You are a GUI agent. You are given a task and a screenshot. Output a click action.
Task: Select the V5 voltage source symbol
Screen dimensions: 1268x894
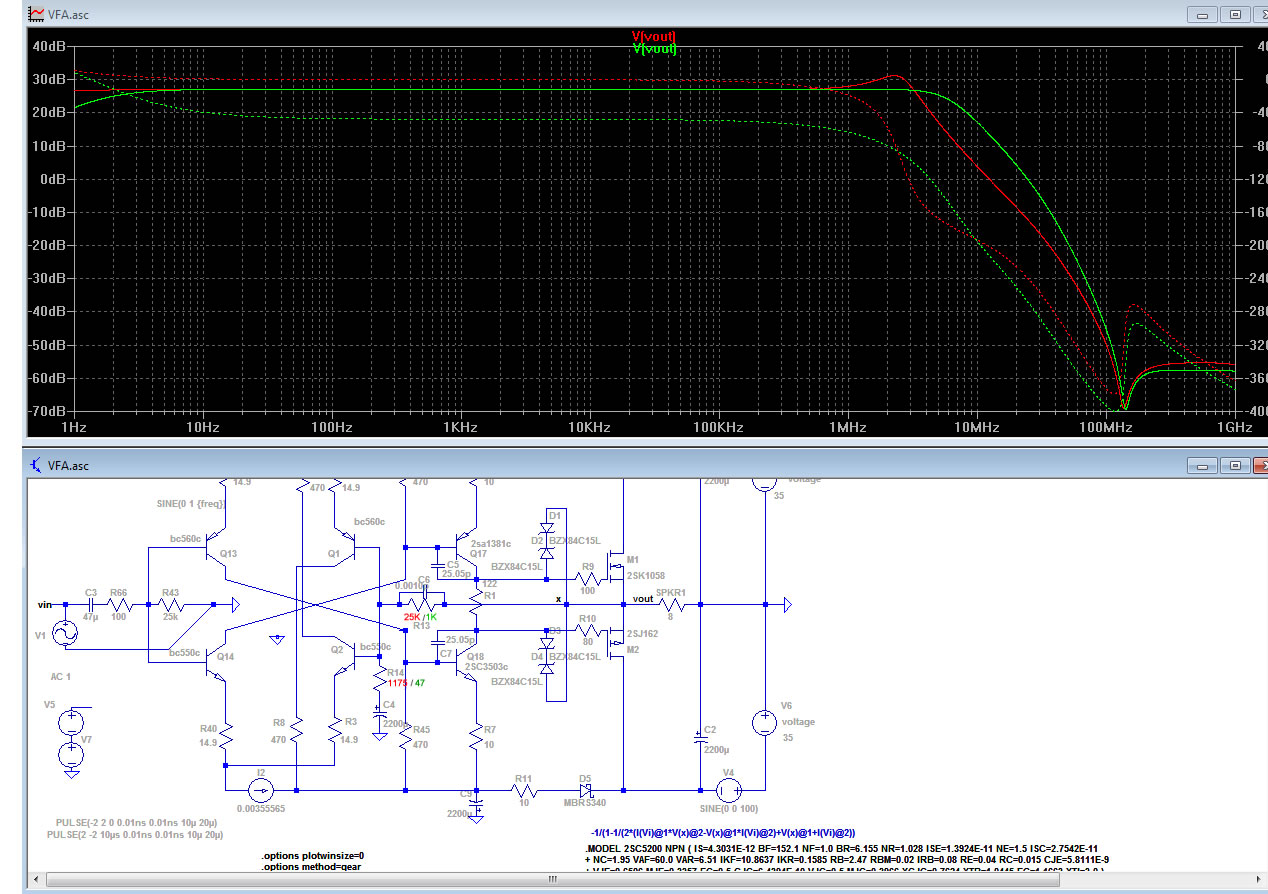[71, 722]
